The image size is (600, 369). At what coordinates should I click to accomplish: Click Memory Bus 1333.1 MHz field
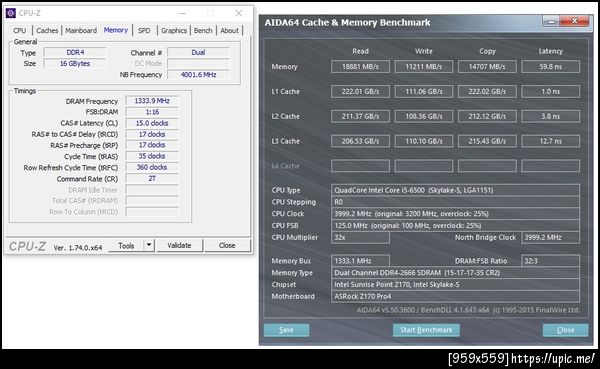coord(360,261)
